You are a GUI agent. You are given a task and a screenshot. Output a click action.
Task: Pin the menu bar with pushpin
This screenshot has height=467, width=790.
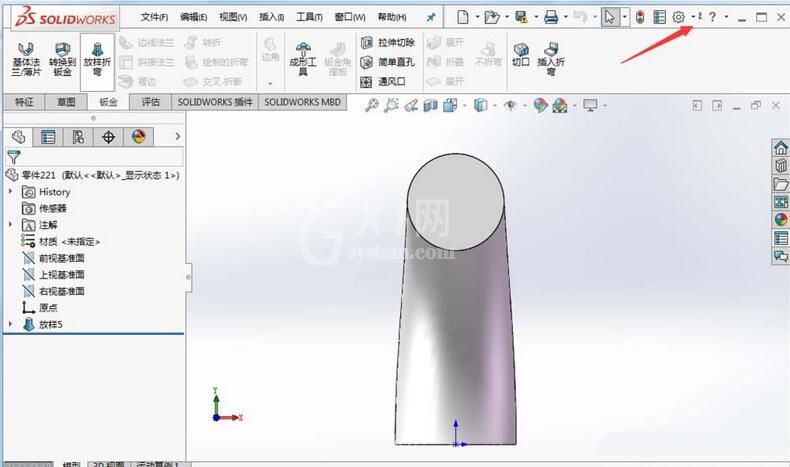click(431, 17)
